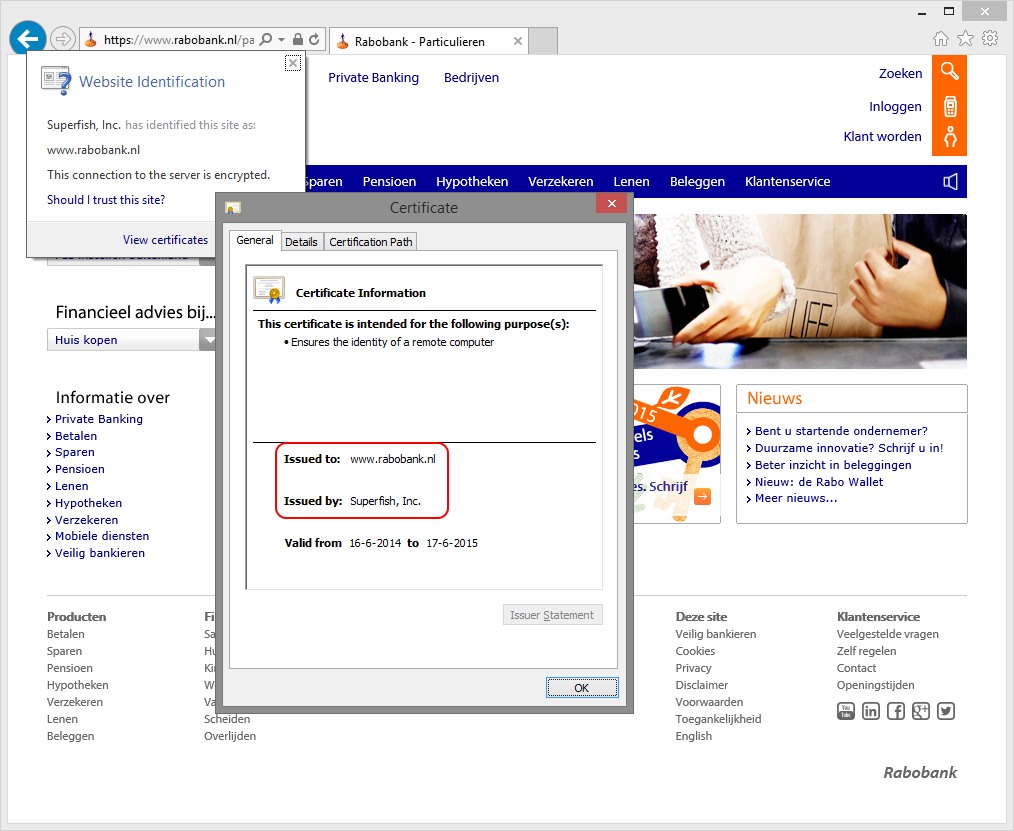
Task: Select Hypotheken in the blue navigation bar
Action: coord(472,182)
